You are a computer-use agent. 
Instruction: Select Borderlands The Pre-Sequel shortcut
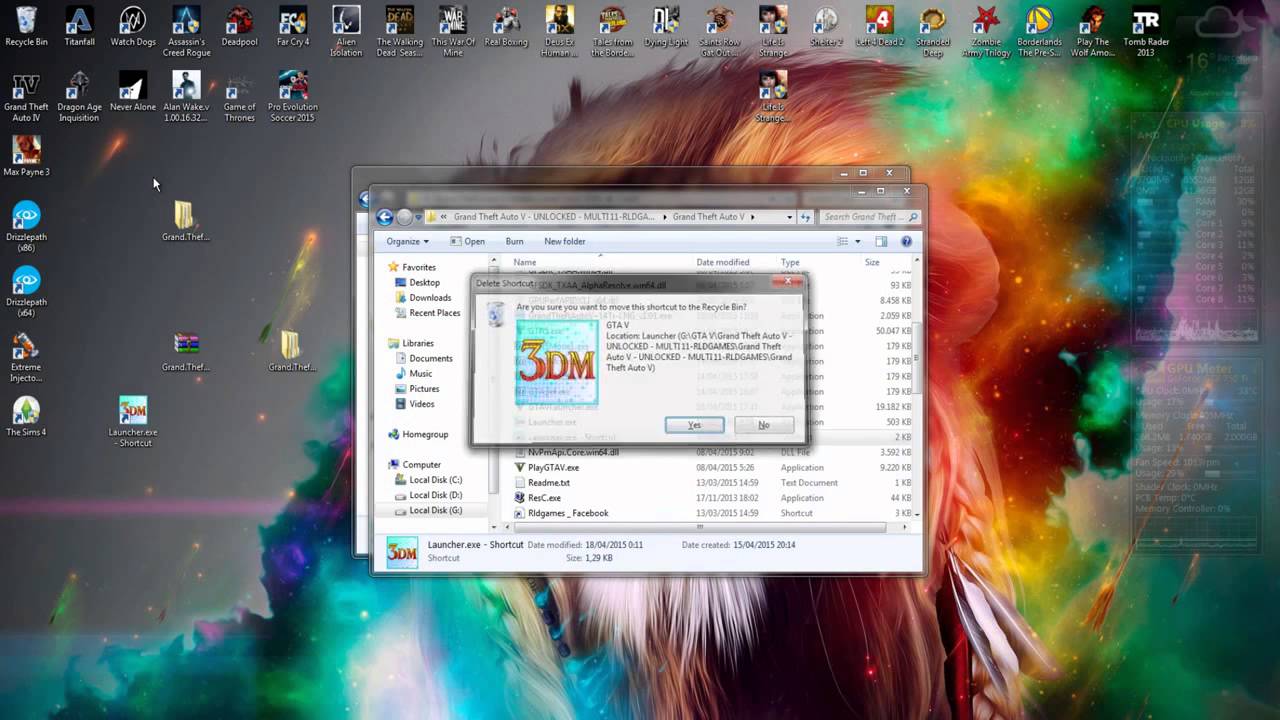[x=1039, y=32]
